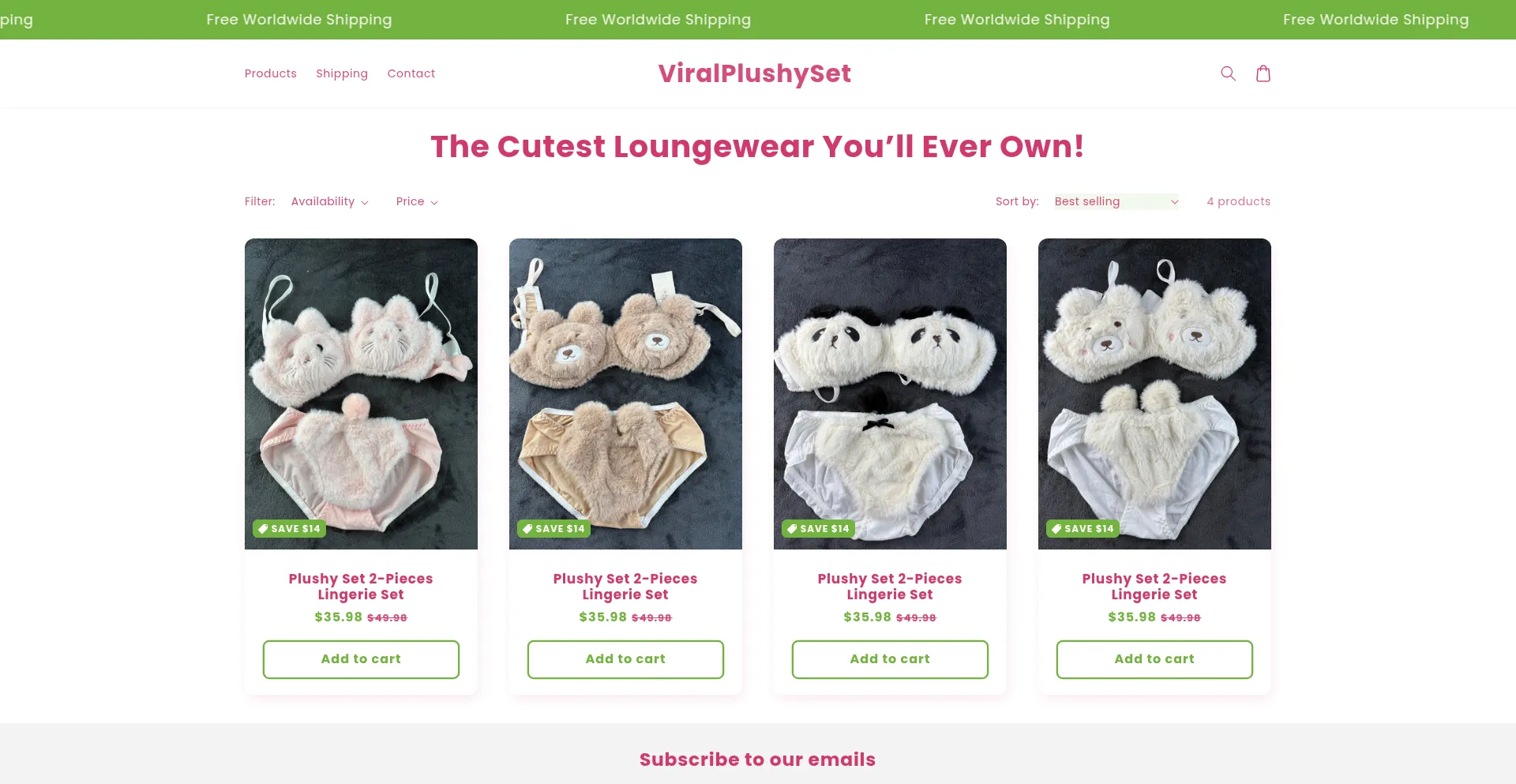Open the search magnifier icon
Viewport: 1516px width, 784px height.
[1228, 73]
